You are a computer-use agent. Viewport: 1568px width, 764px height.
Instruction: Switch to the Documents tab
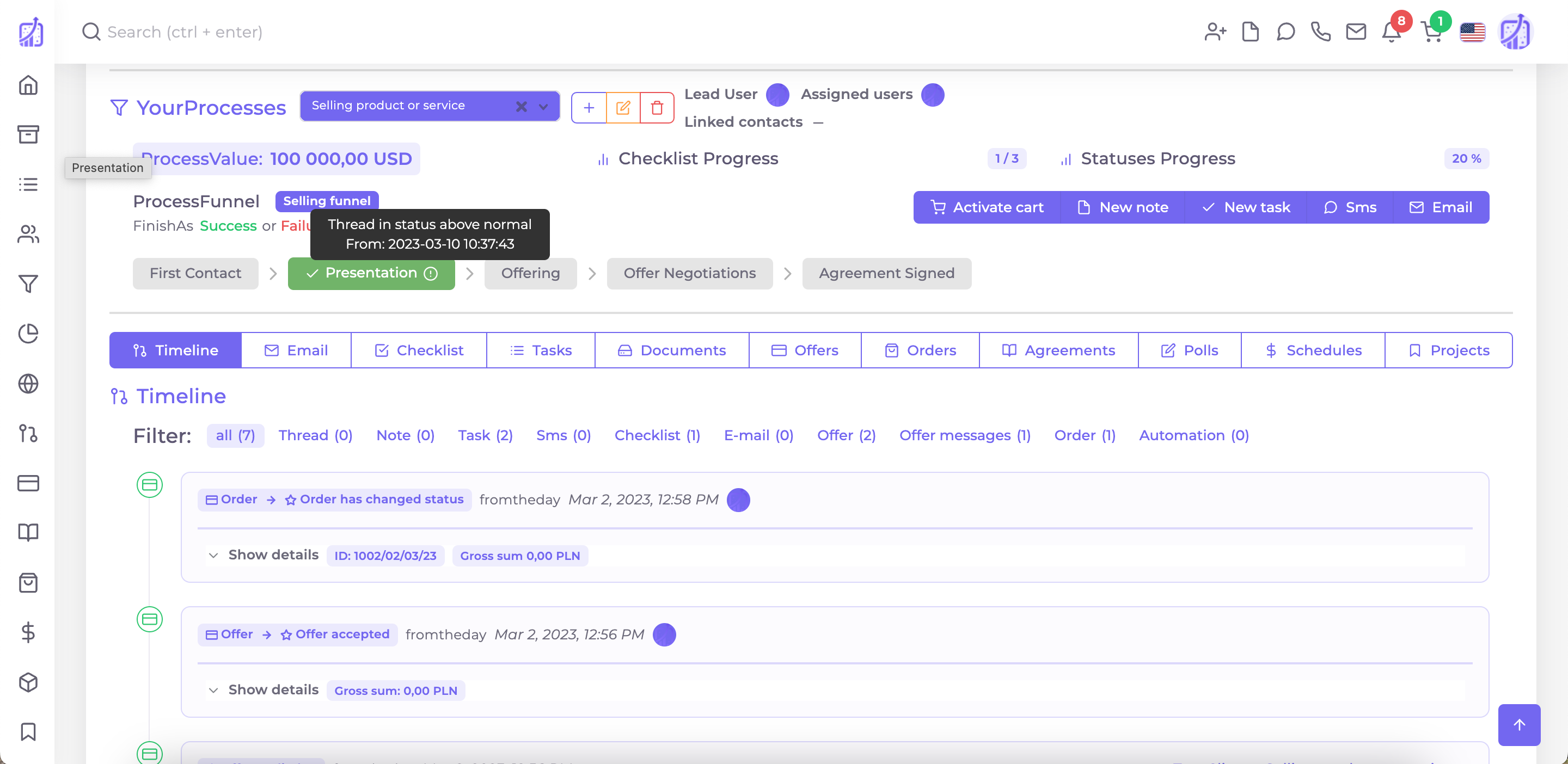tap(672, 350)
